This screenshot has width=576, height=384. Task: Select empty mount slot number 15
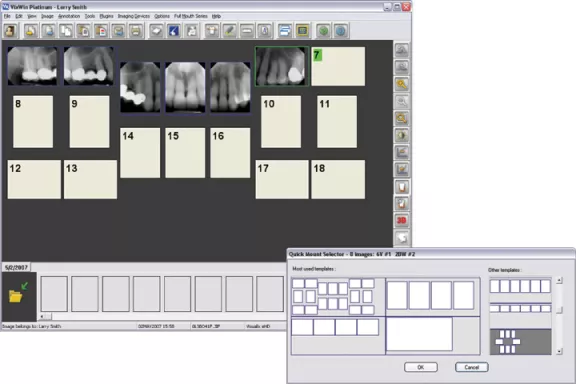[185, 153]
